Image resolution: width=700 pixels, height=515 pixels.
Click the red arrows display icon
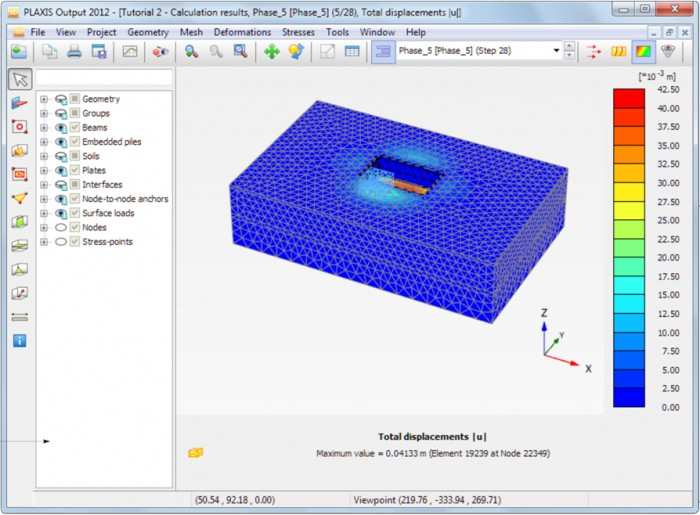point(593,51)
